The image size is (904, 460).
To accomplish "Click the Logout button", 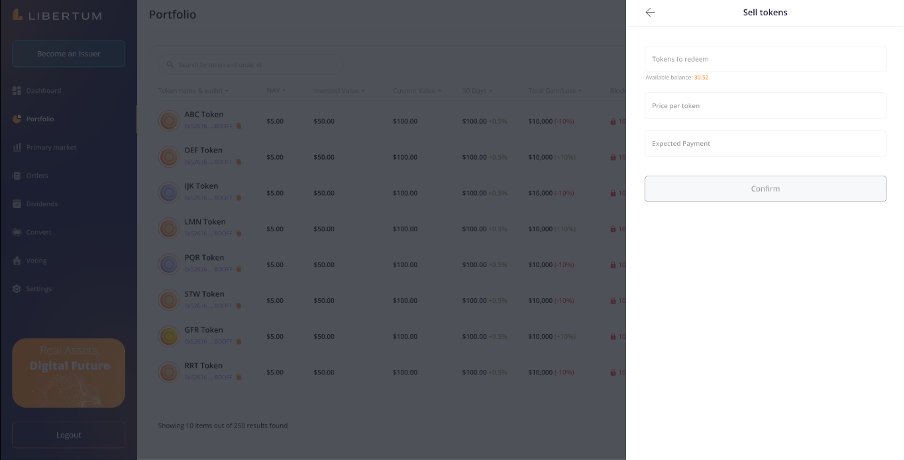I will point(68,435).
